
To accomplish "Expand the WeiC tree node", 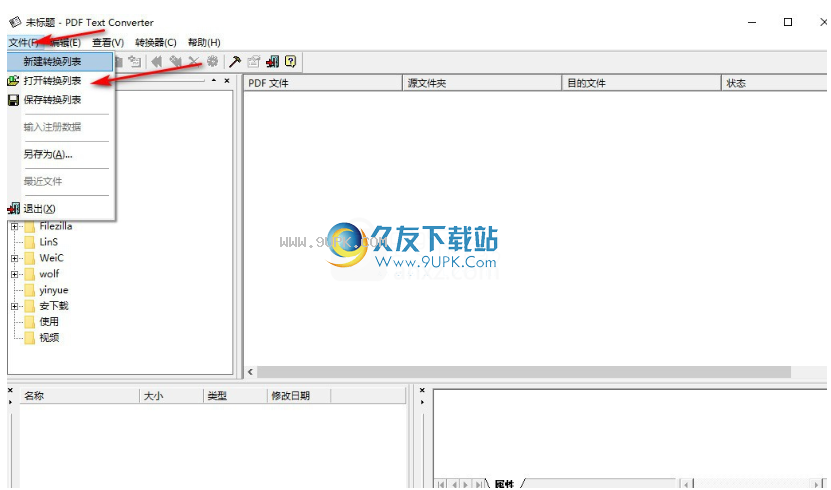I will [14, 259].
